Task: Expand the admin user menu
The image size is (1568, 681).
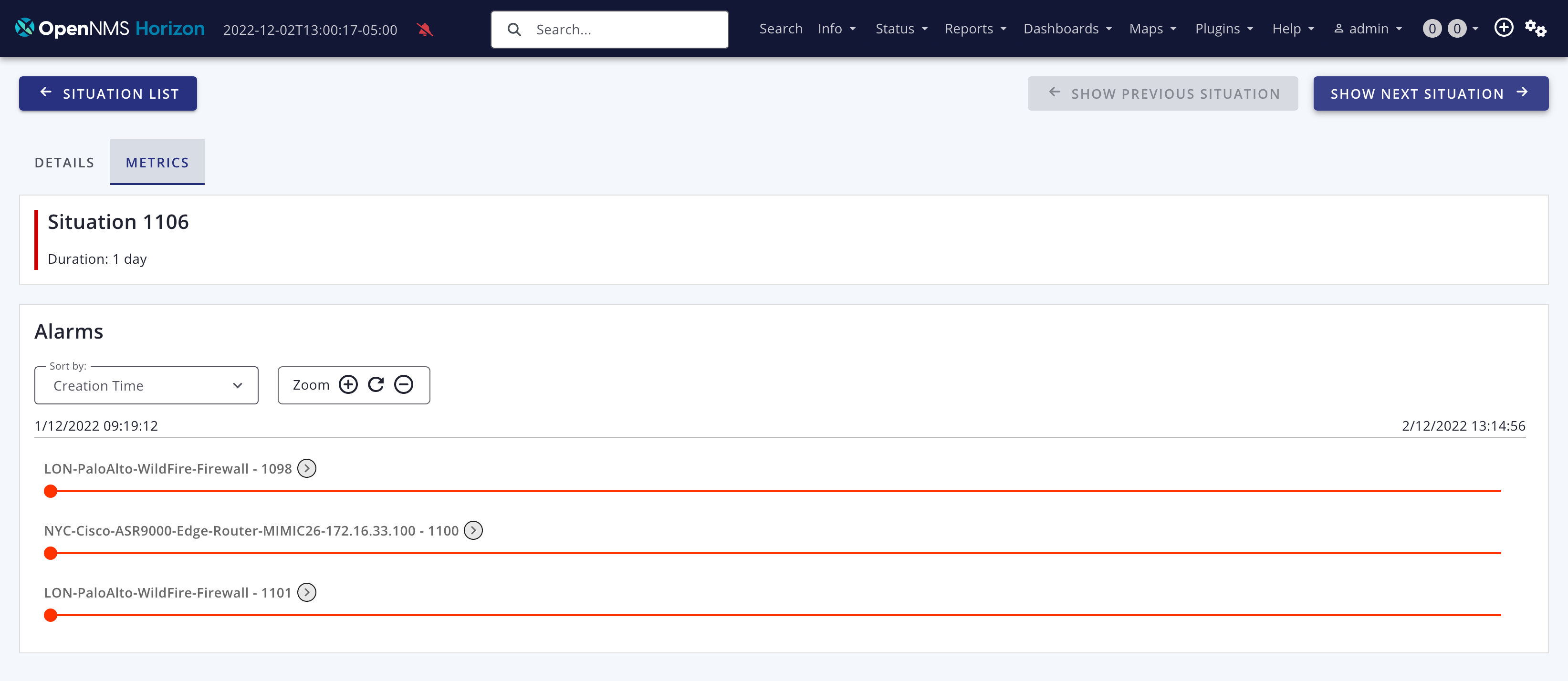Action: [x=1368, y=29]
